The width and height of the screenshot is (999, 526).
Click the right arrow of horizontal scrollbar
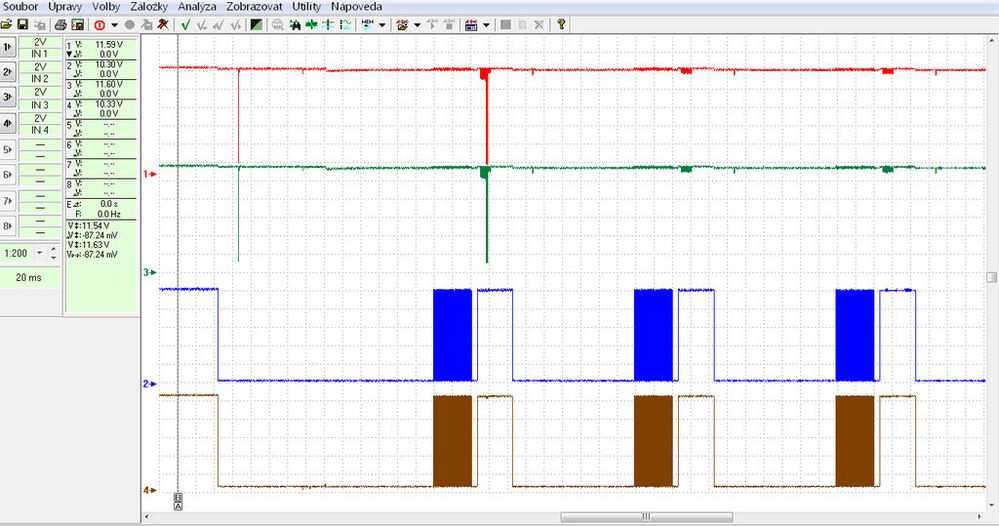click(x=980, y=516)
